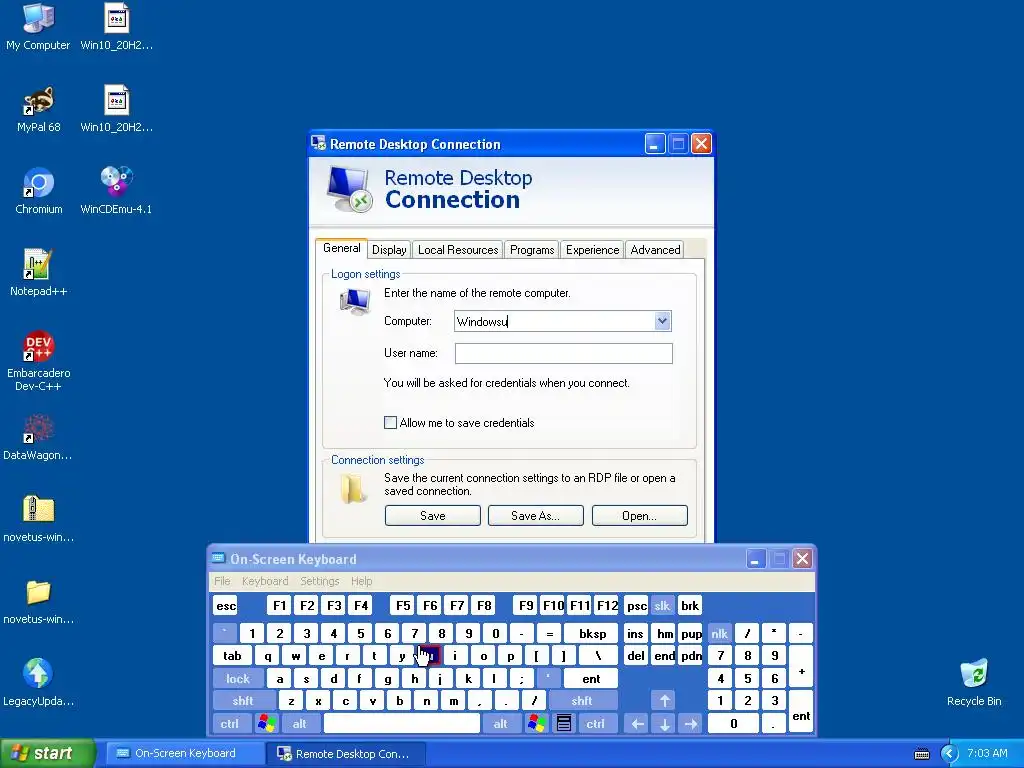The height and width of the screenshot is (768, 1024).
Task: Click the Open... button
Action: pyautogui.click(x=639, y=515)
